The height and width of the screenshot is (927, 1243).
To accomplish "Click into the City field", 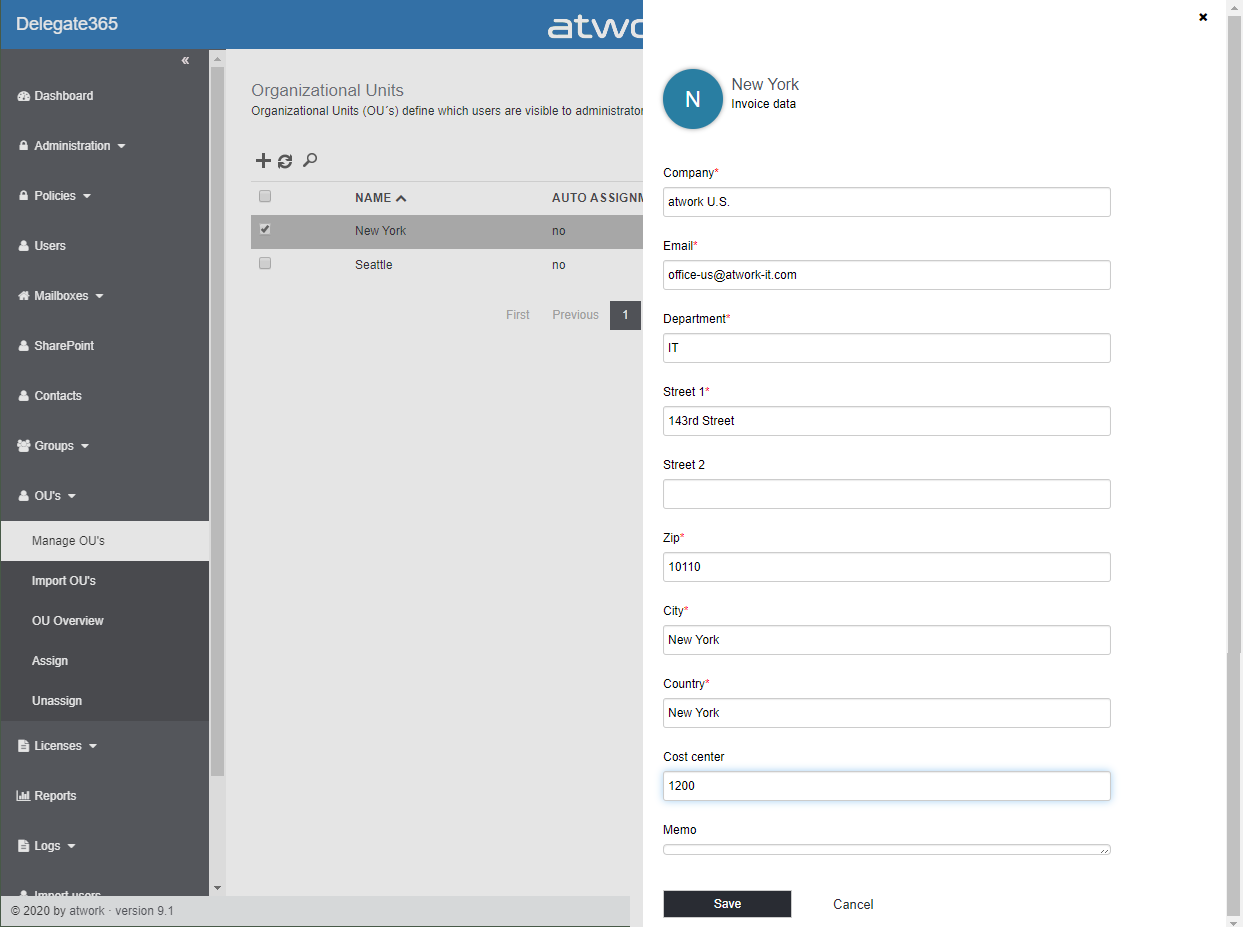I will 887,640.
